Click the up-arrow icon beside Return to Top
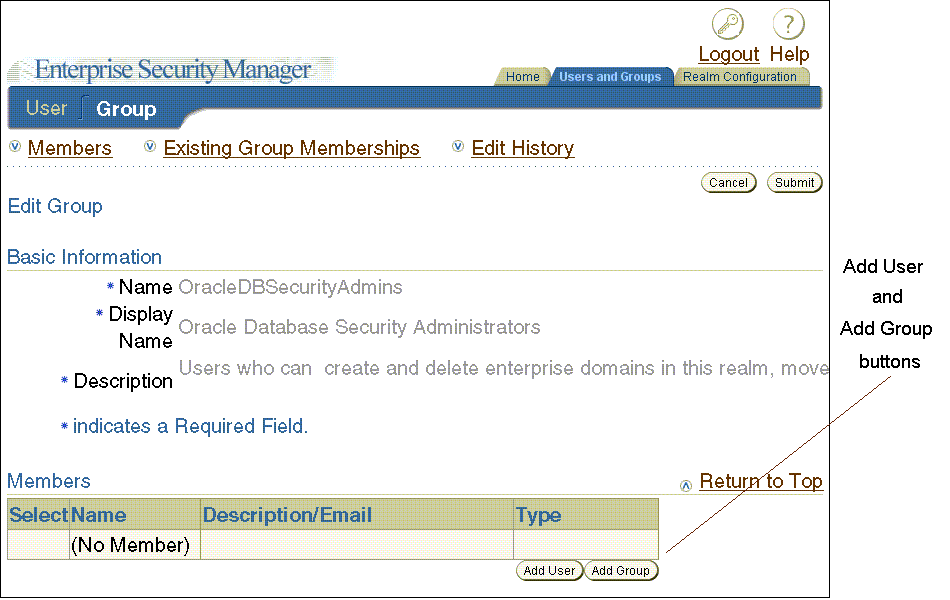 [x=686, y=486]
